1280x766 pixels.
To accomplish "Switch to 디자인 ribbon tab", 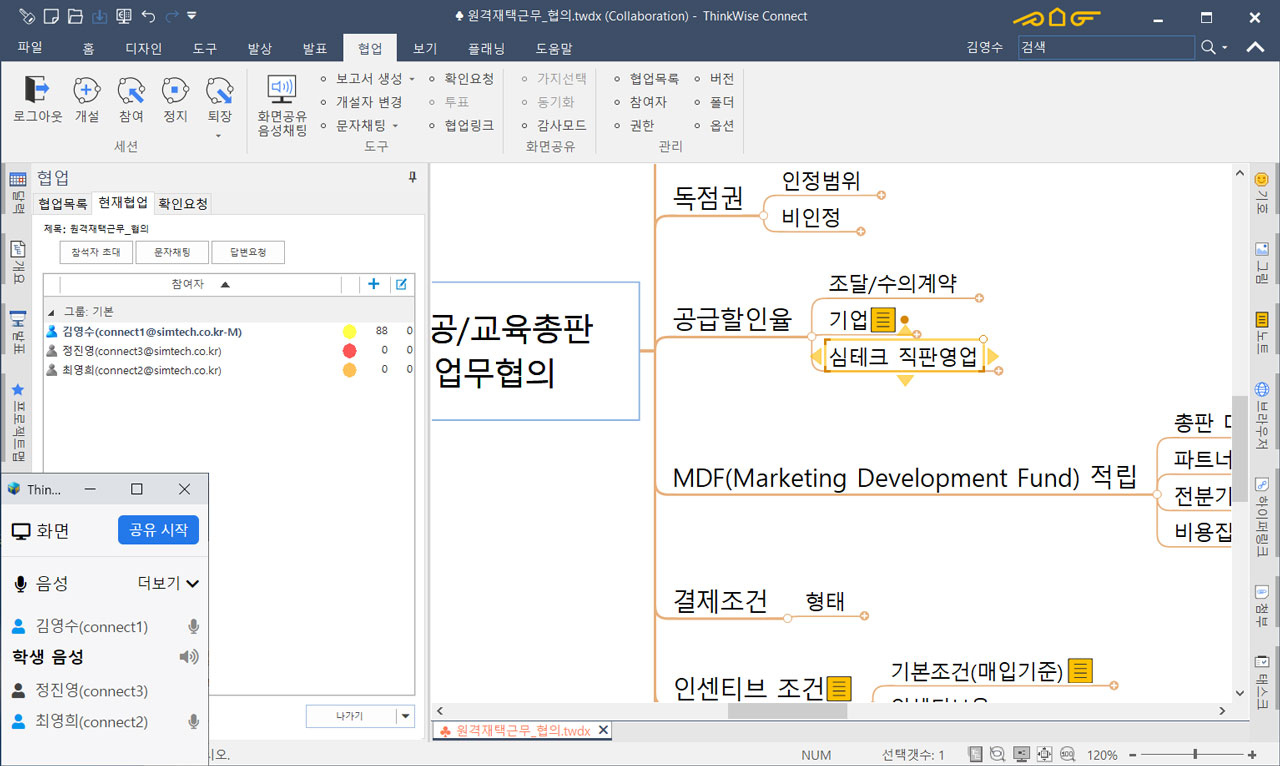I will click(x=143, y=48).
